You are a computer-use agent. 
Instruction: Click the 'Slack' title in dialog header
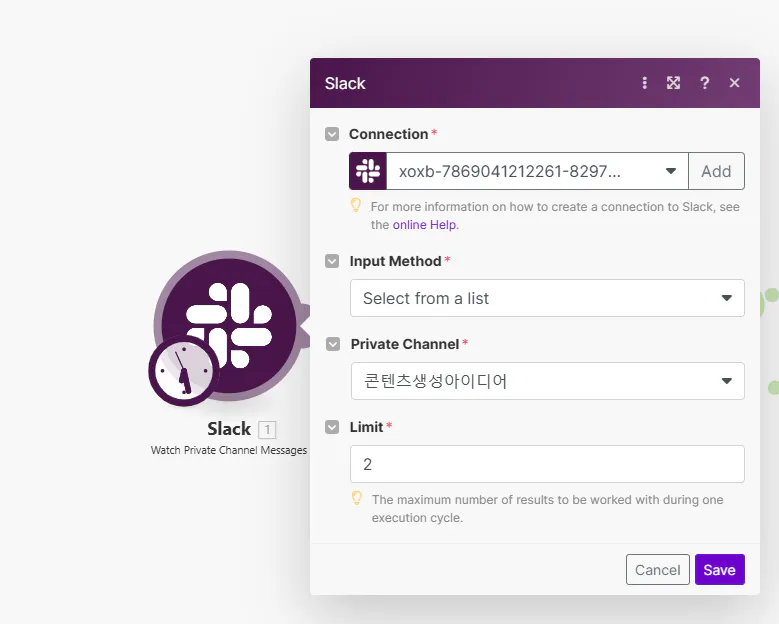tap(345, 83)
